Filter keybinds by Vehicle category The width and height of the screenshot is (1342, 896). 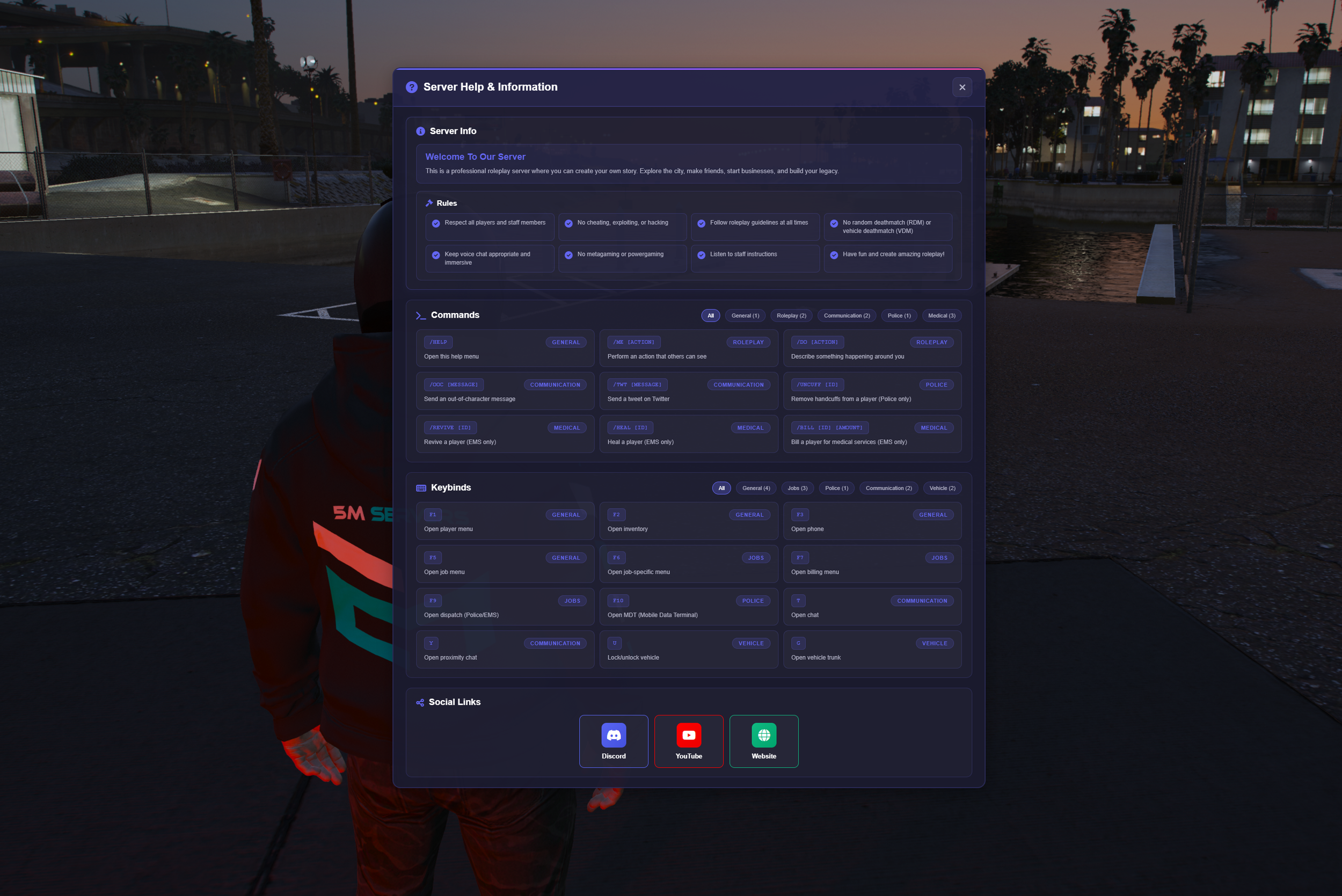pyautogui.click(x=942, y=488)
